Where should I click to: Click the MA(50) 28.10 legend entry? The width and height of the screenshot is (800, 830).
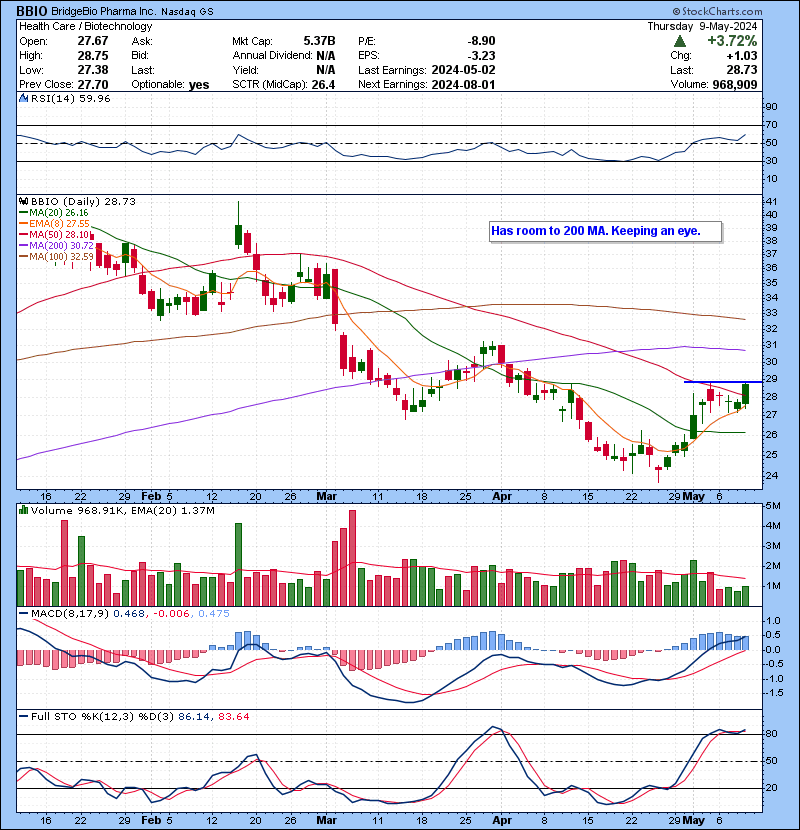click(x=56, y=234)
